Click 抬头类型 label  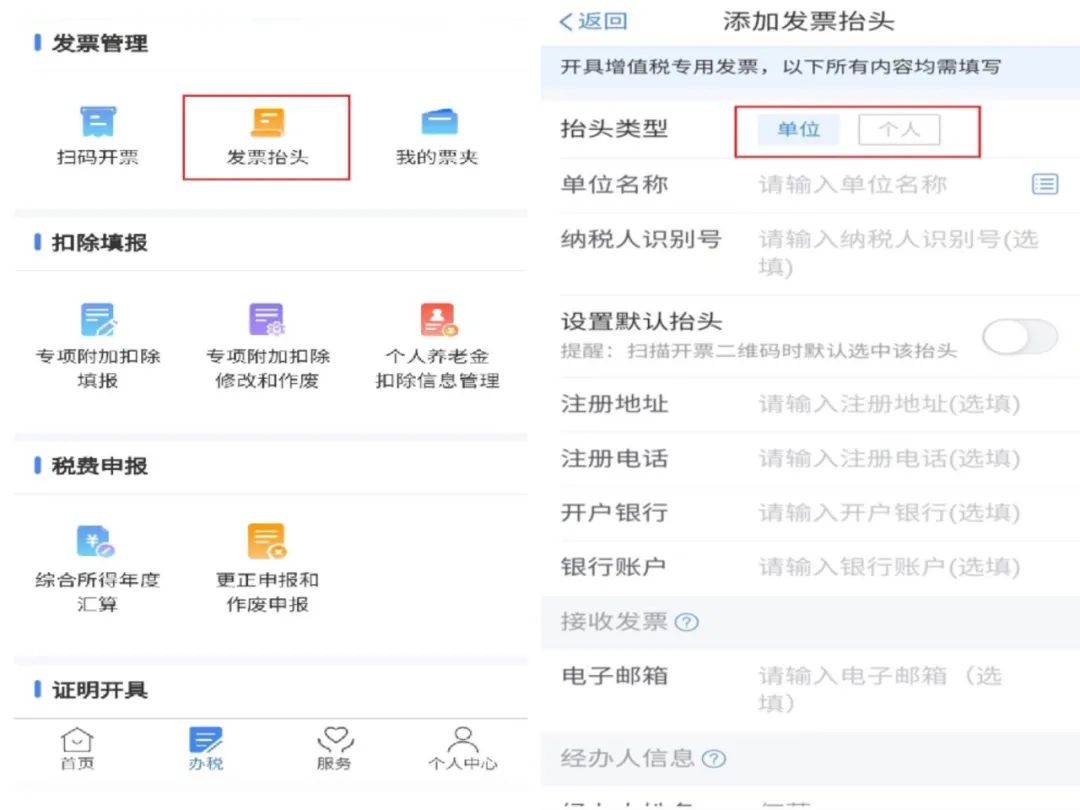point(614,129)
